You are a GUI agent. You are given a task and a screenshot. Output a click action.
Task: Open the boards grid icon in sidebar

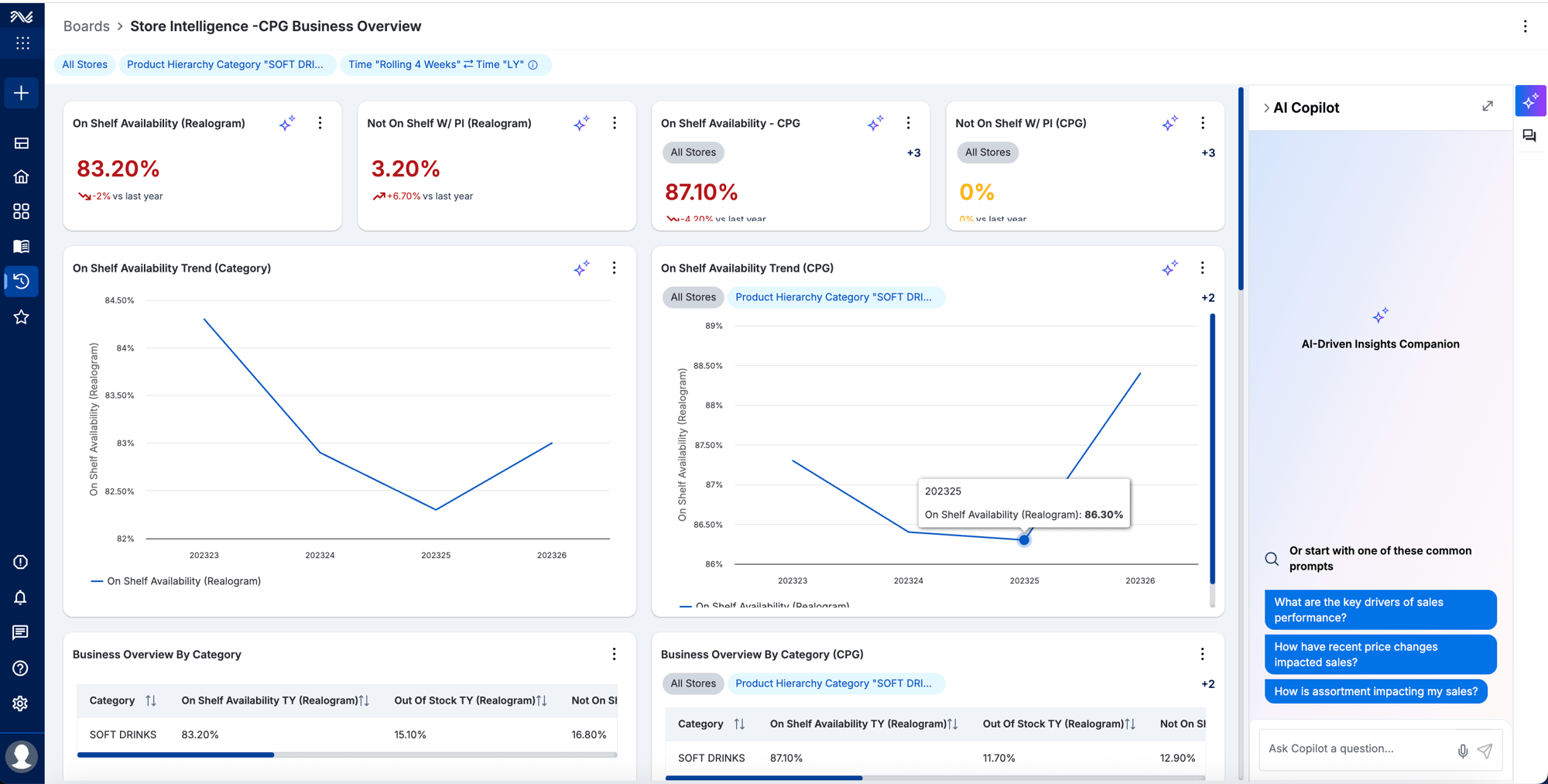click(22, 211)
